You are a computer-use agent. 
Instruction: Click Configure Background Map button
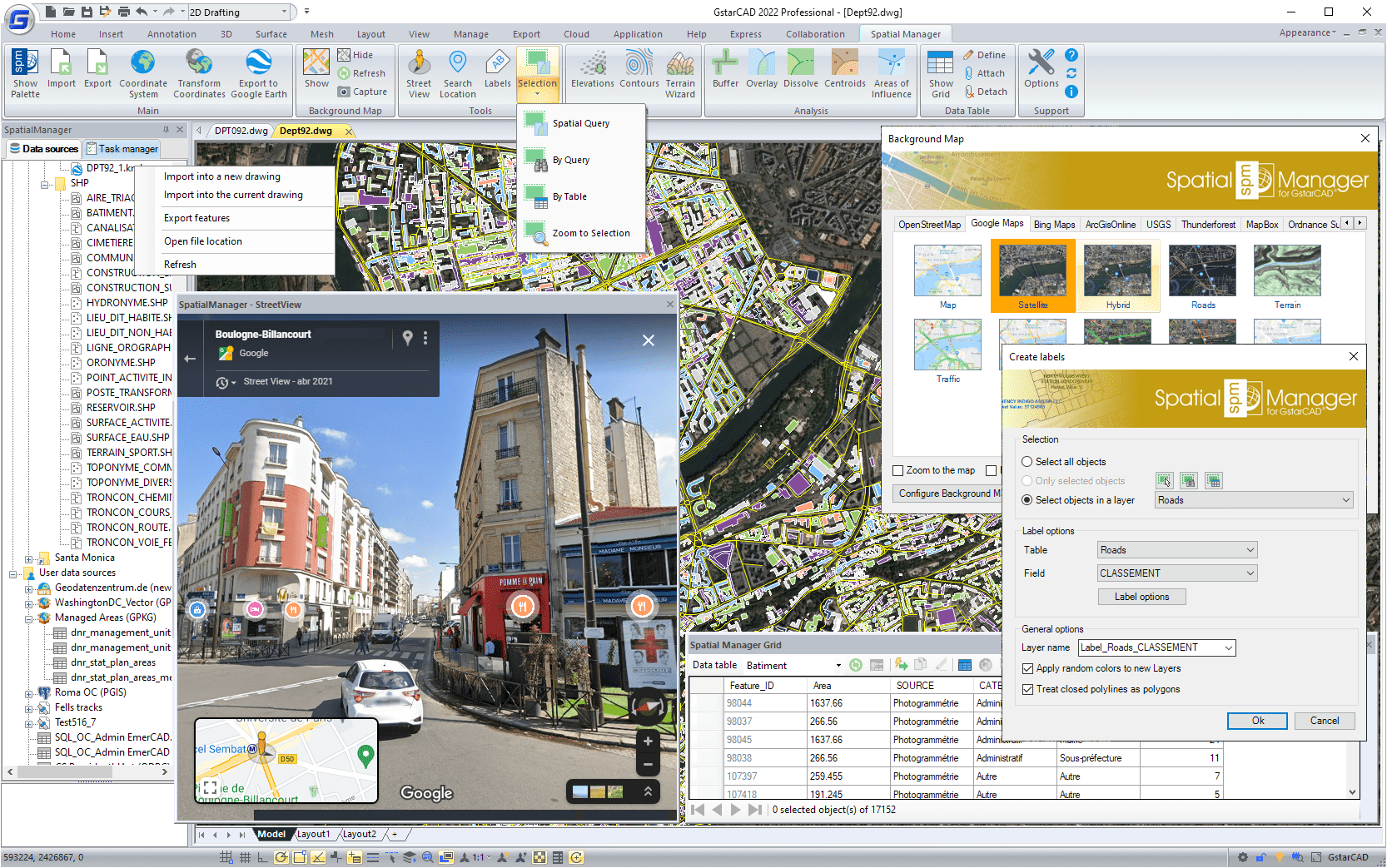[x=949, y=494]
